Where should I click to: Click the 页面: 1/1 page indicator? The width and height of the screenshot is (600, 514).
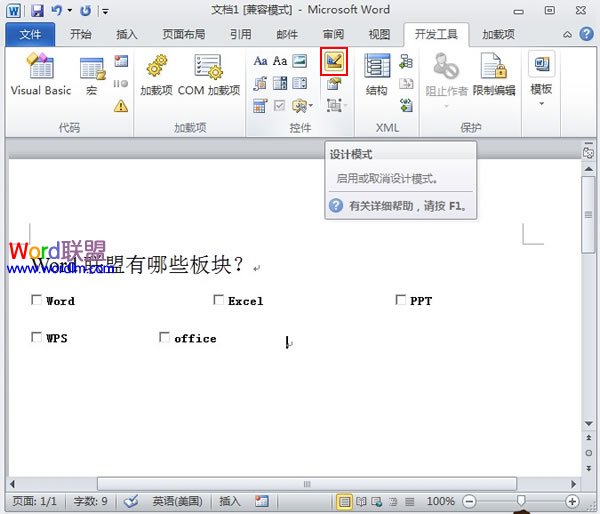pos(34,501)
